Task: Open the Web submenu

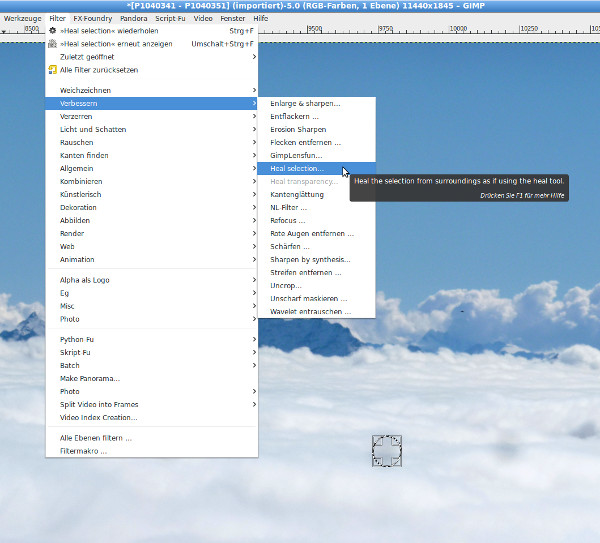Action: click(152, 246)
